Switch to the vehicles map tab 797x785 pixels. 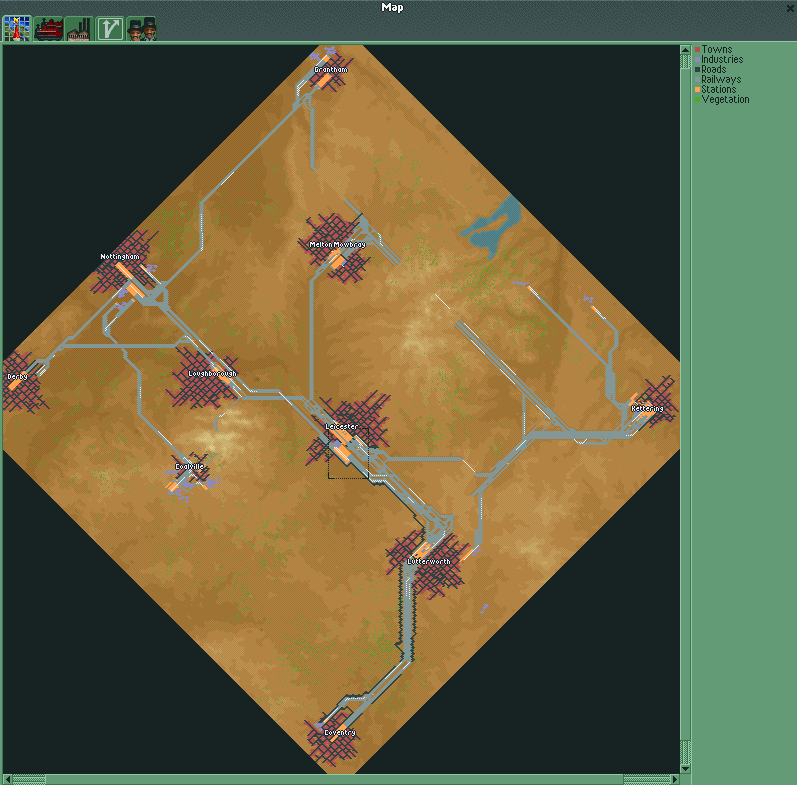coord(48,28)
